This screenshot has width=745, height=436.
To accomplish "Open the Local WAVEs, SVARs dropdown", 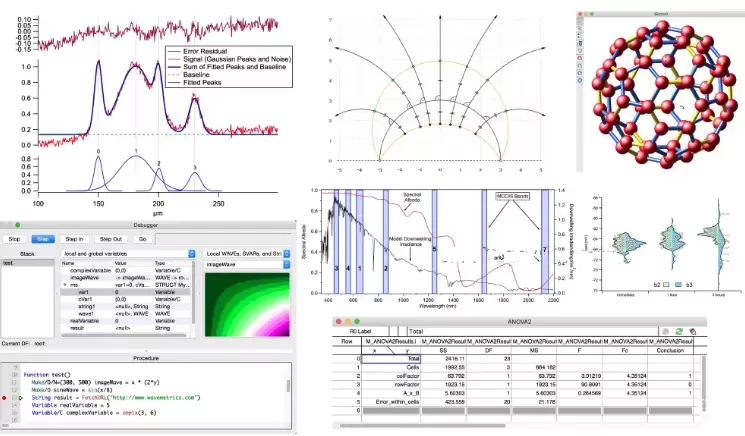I will point(247,254).
